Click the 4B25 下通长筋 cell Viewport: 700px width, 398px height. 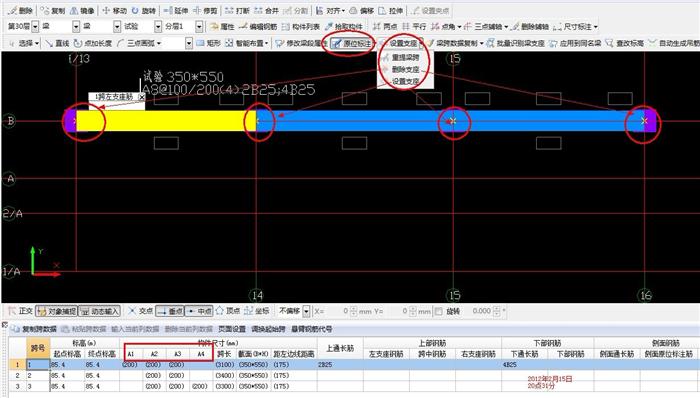525,365
